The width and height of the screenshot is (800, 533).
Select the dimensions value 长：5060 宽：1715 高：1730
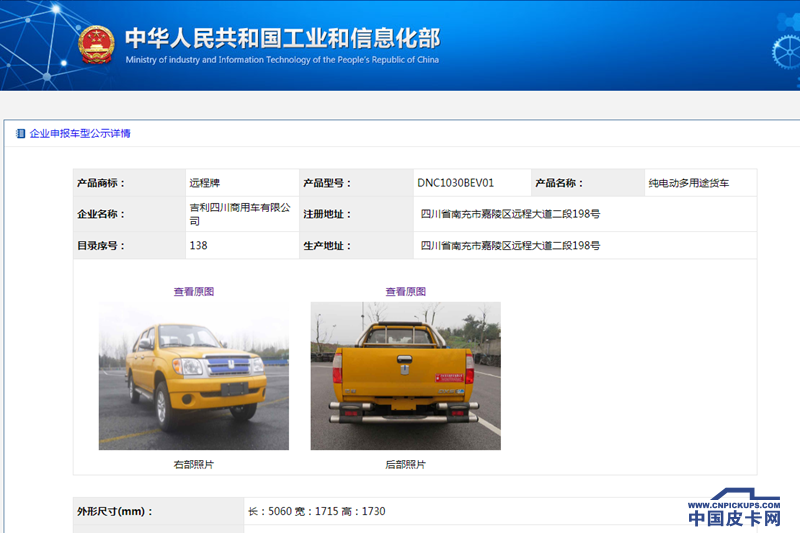317,512
